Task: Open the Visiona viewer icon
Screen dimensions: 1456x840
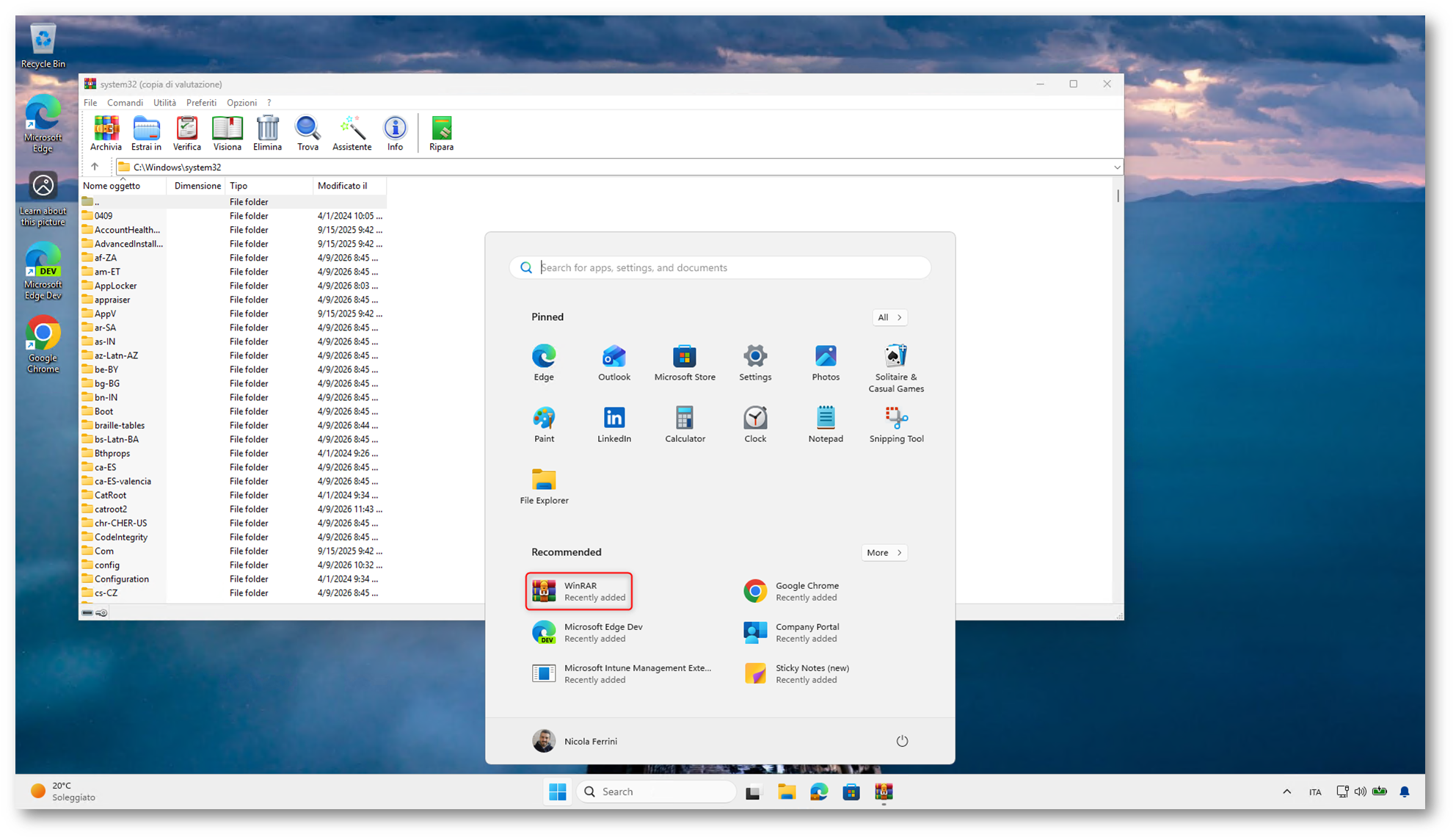Action: [x=227, y=134]
